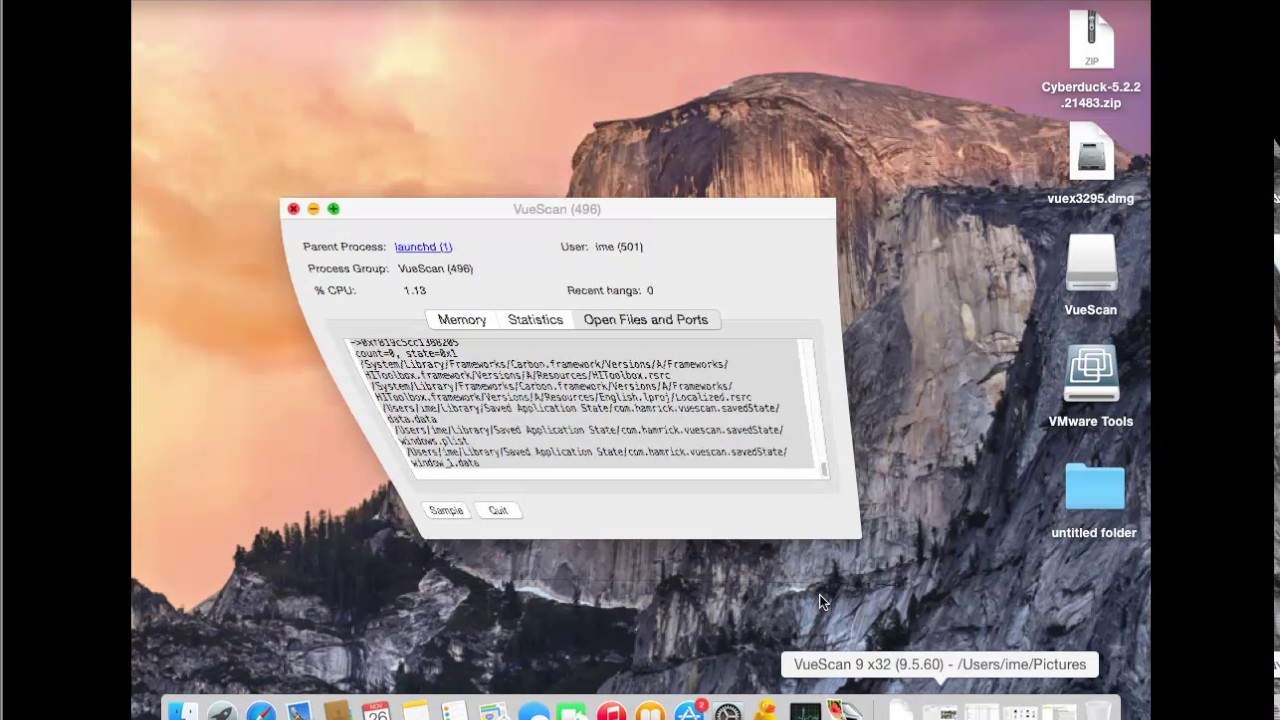Select the vuex3295.dmg disk image icon
Screen dimensions: 1280x720
(1091, 152)
